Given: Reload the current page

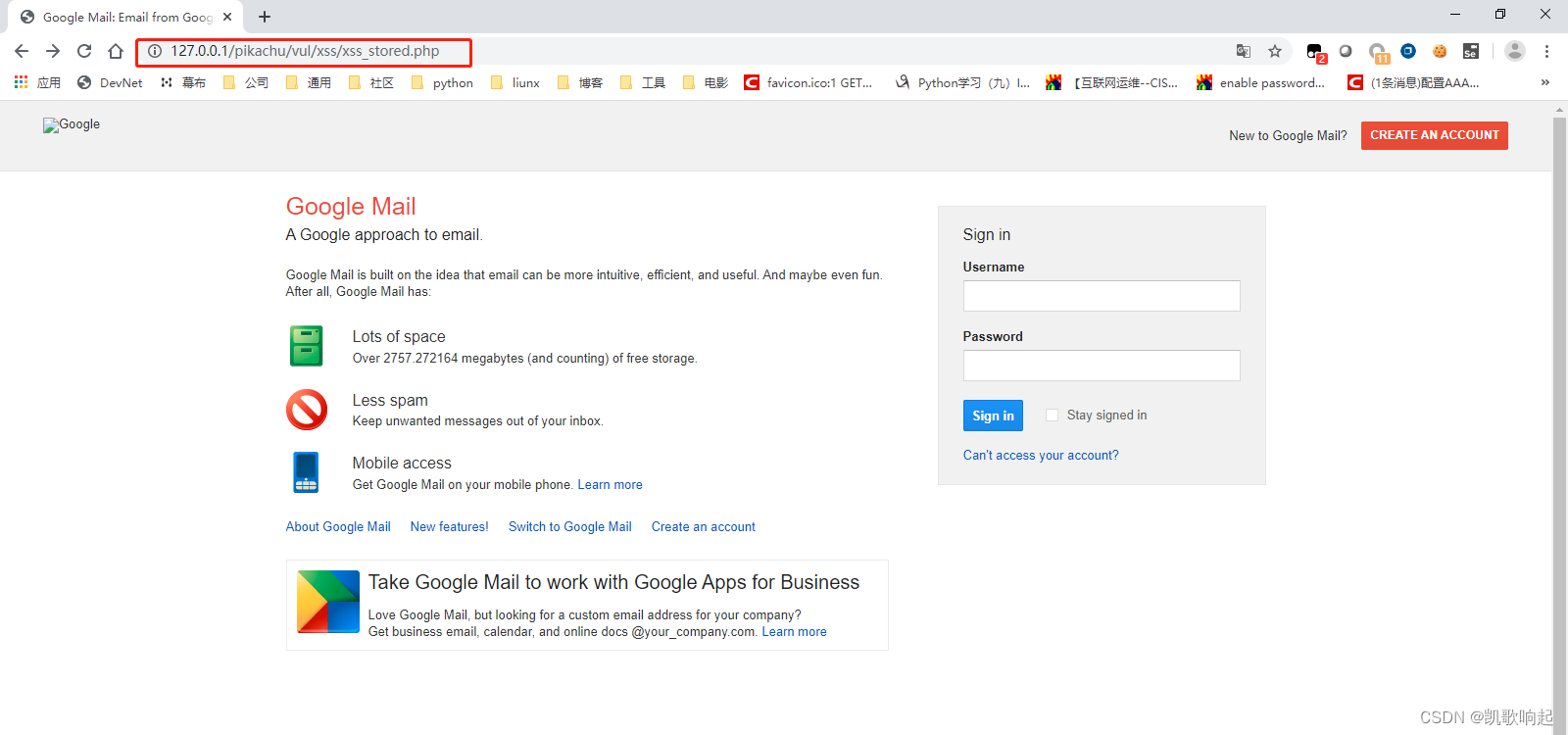Looking at the screenshot, I should coord(84,51).
